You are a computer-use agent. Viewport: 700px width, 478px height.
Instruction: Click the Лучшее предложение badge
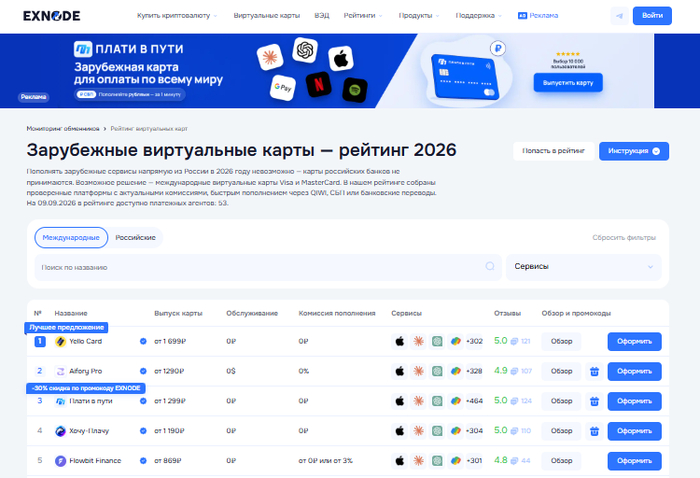[67, 328]
